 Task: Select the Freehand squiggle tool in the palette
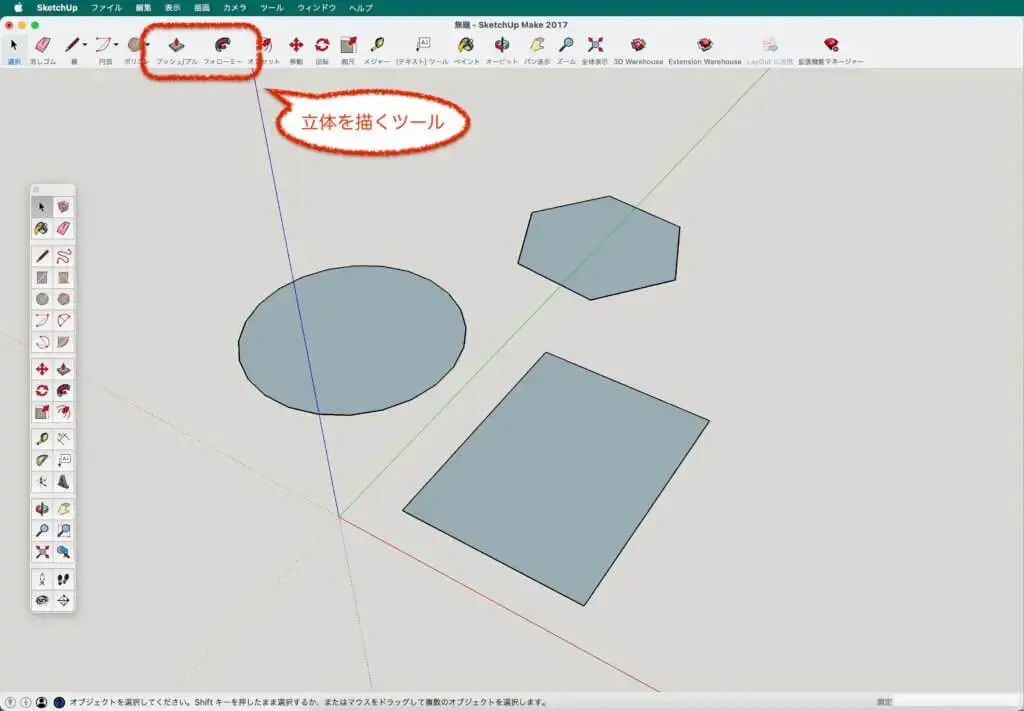63,256
